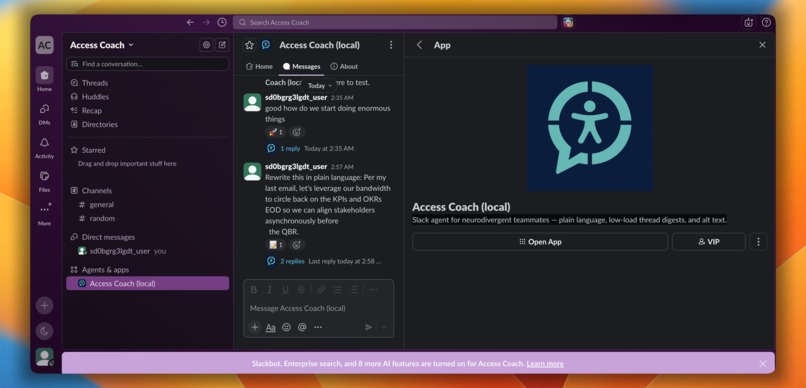Toggle the Aa formatting toolbar
The image size is (806, 388).
(270, 327)
